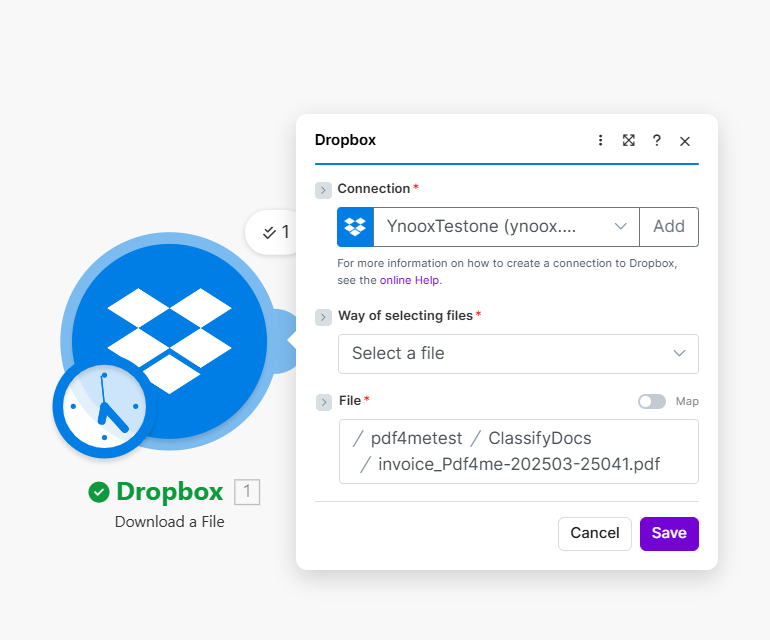Viewport: 770px width, 640px height.
Task: Open the three-dot options menu in Dropbox panel
Action: 600,140
